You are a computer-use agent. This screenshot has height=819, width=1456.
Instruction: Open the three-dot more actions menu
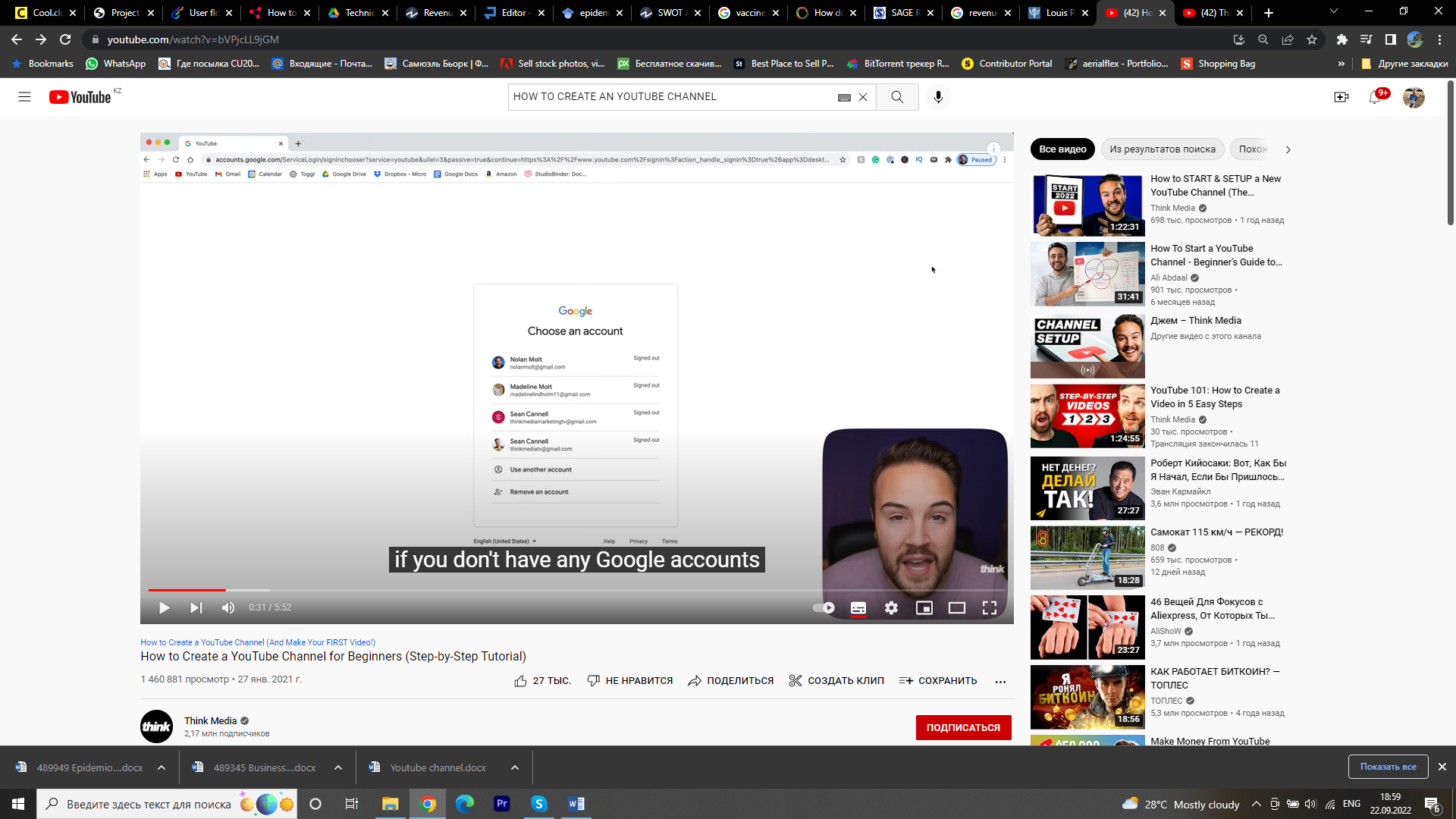coord(1000,681)
